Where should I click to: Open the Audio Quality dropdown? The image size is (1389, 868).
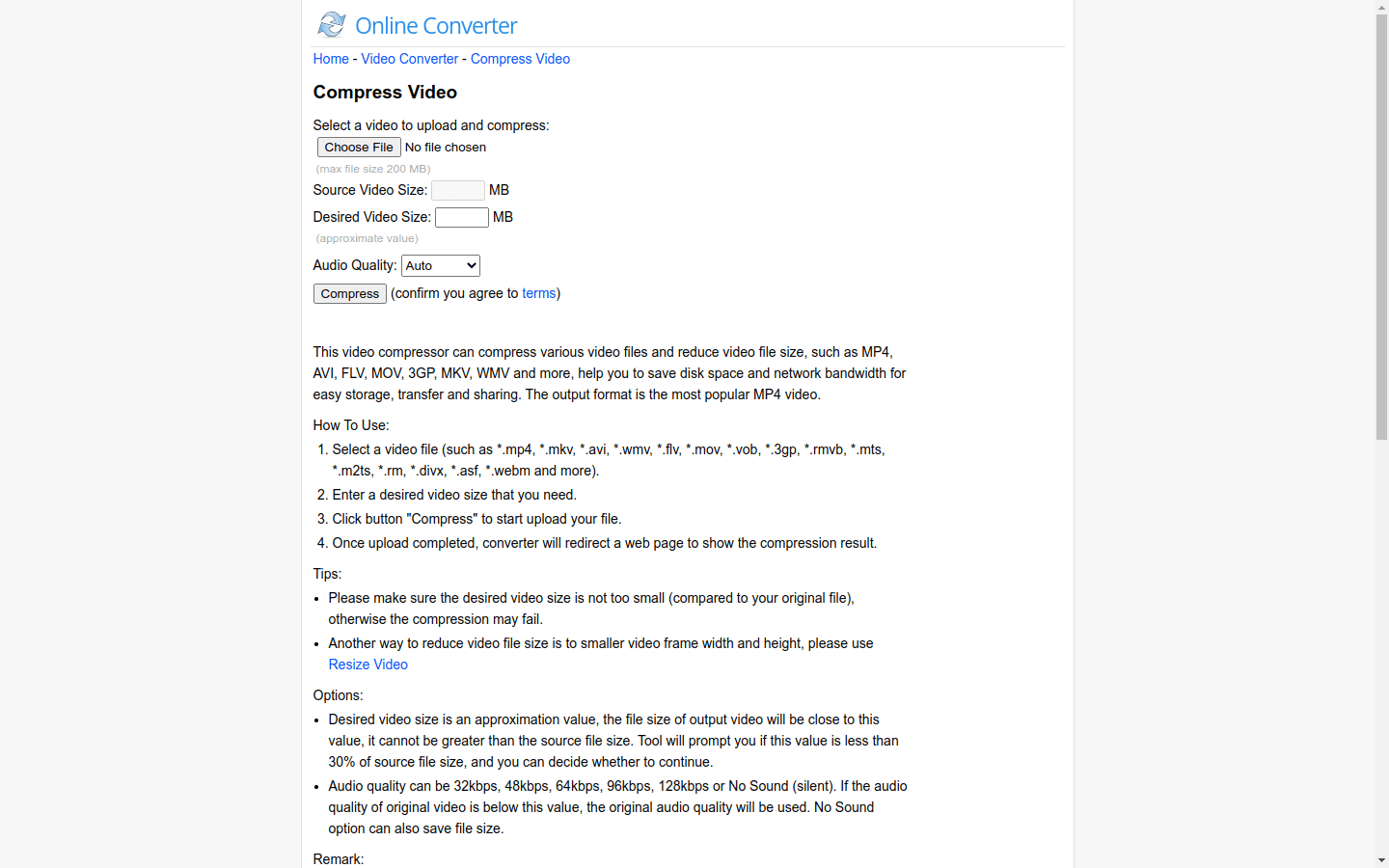(440, 265)
